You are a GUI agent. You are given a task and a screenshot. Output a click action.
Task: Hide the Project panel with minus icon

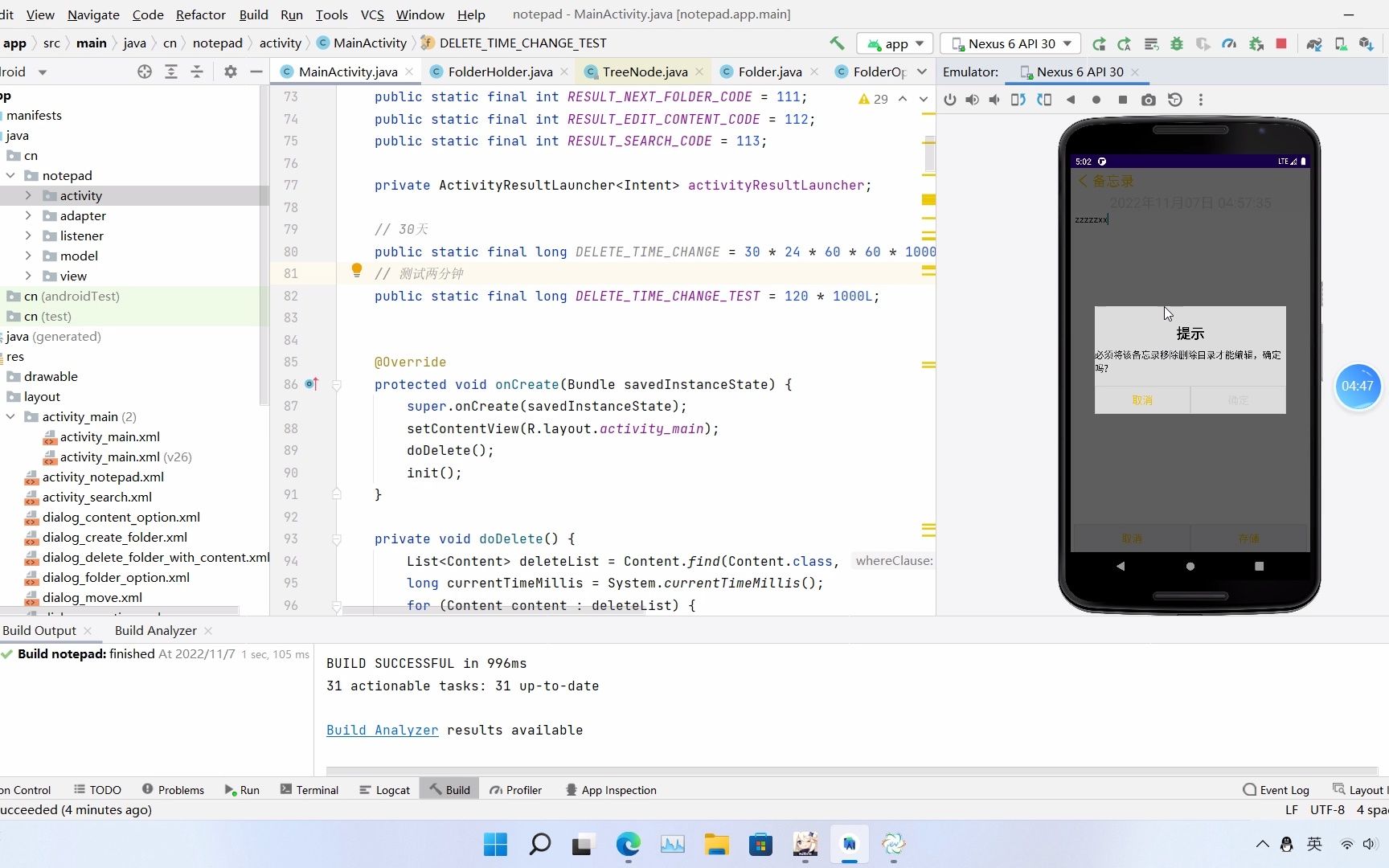pos(256,72)
